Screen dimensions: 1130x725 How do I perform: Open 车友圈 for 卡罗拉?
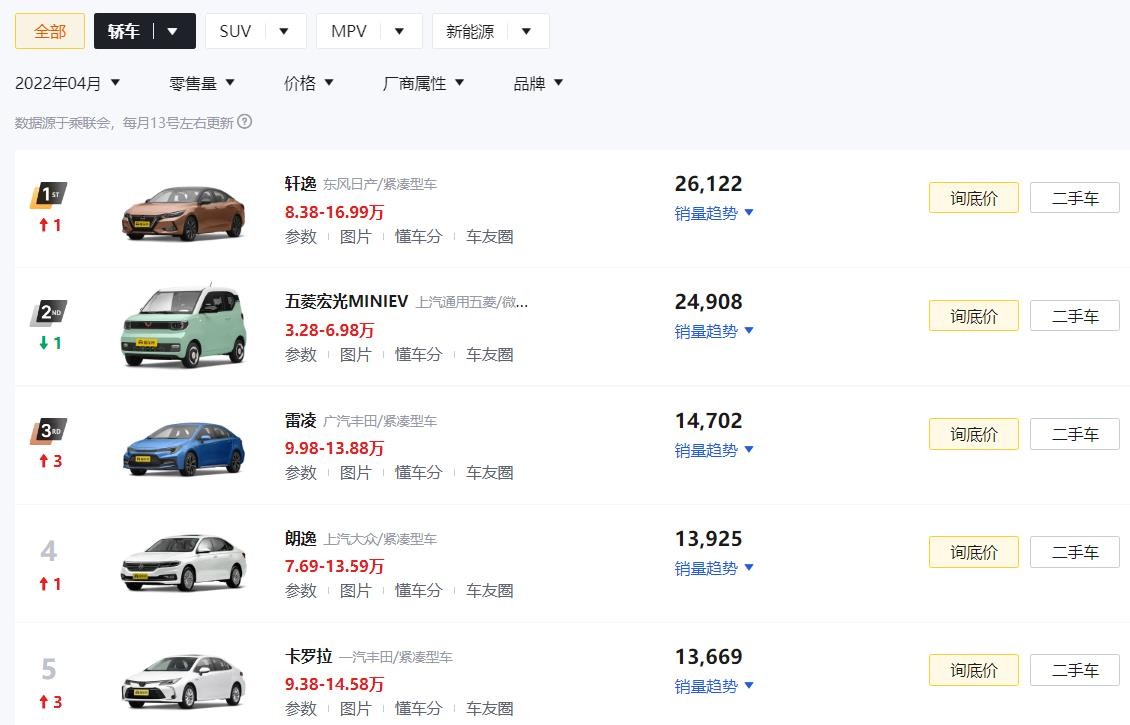coord(489,709)
